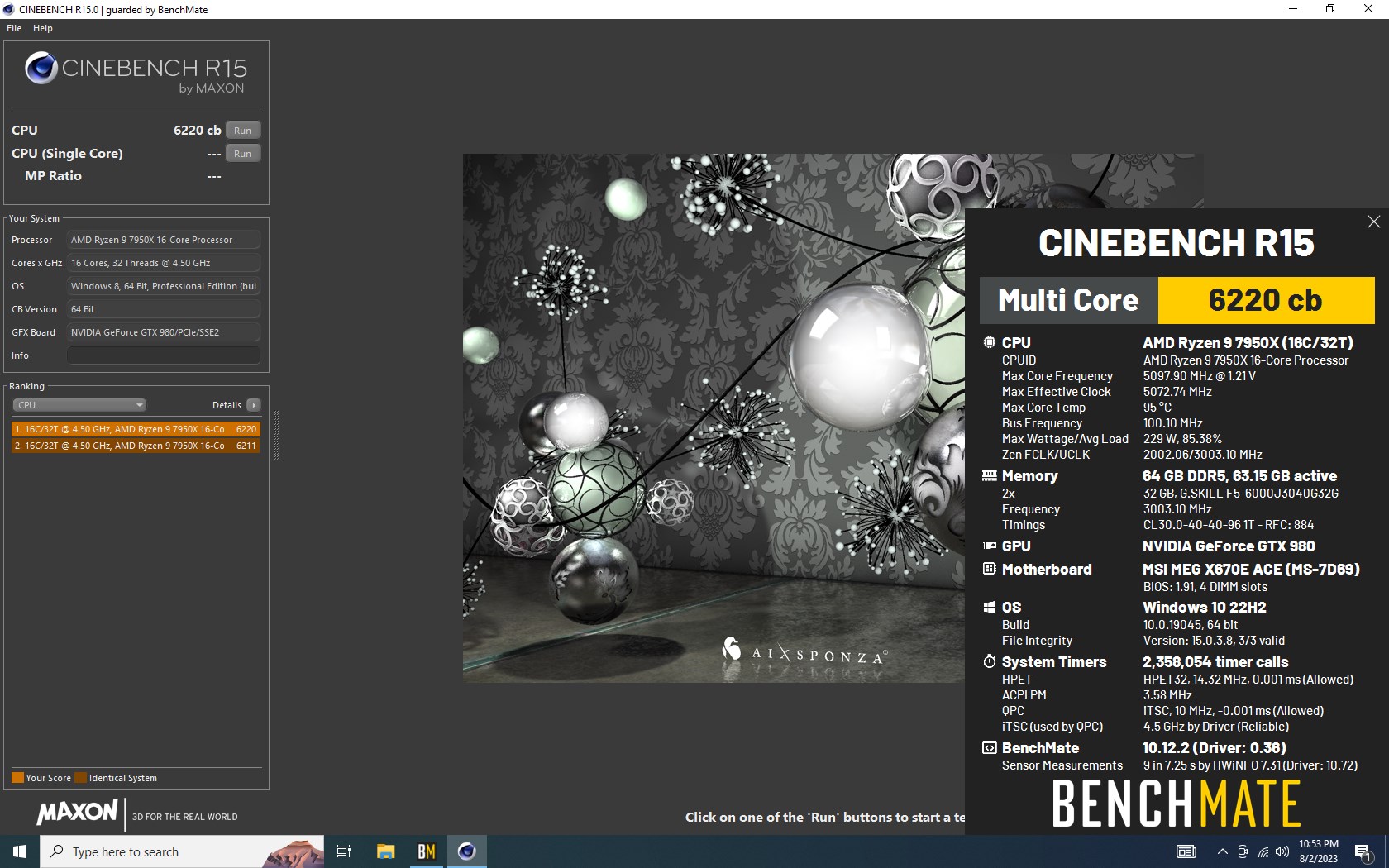Open Task View on the taskbar
This screenshot has width=1389, height=868.
344,851
